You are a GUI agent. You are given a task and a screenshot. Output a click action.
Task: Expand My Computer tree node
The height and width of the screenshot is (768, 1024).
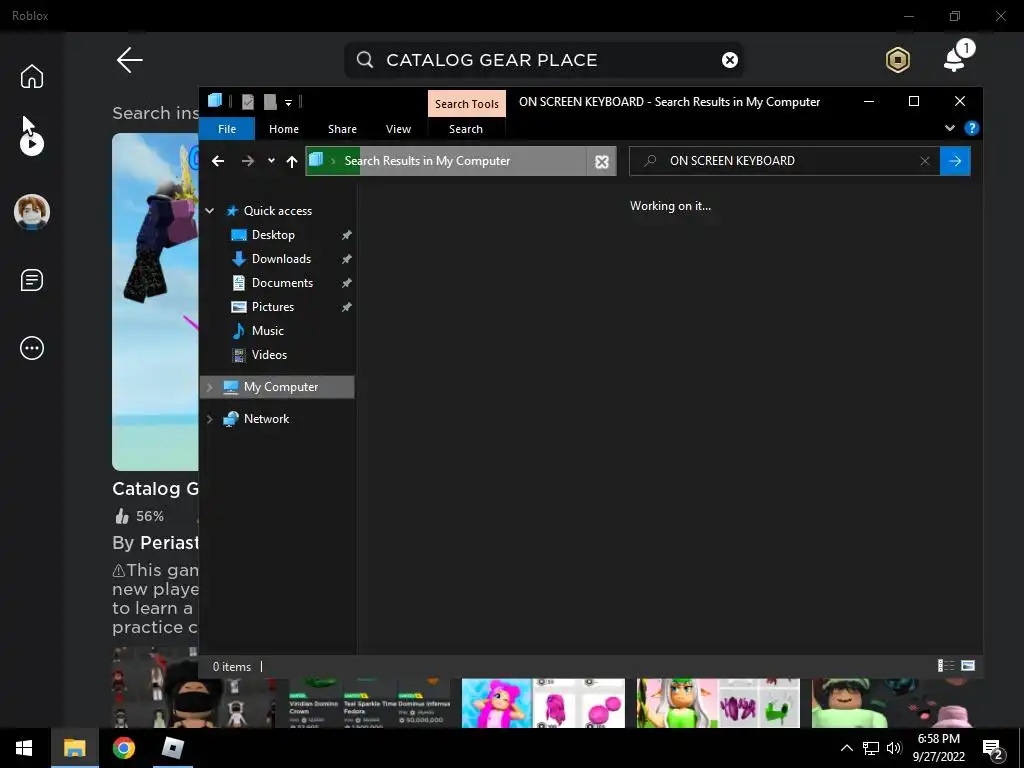(210, 387)
